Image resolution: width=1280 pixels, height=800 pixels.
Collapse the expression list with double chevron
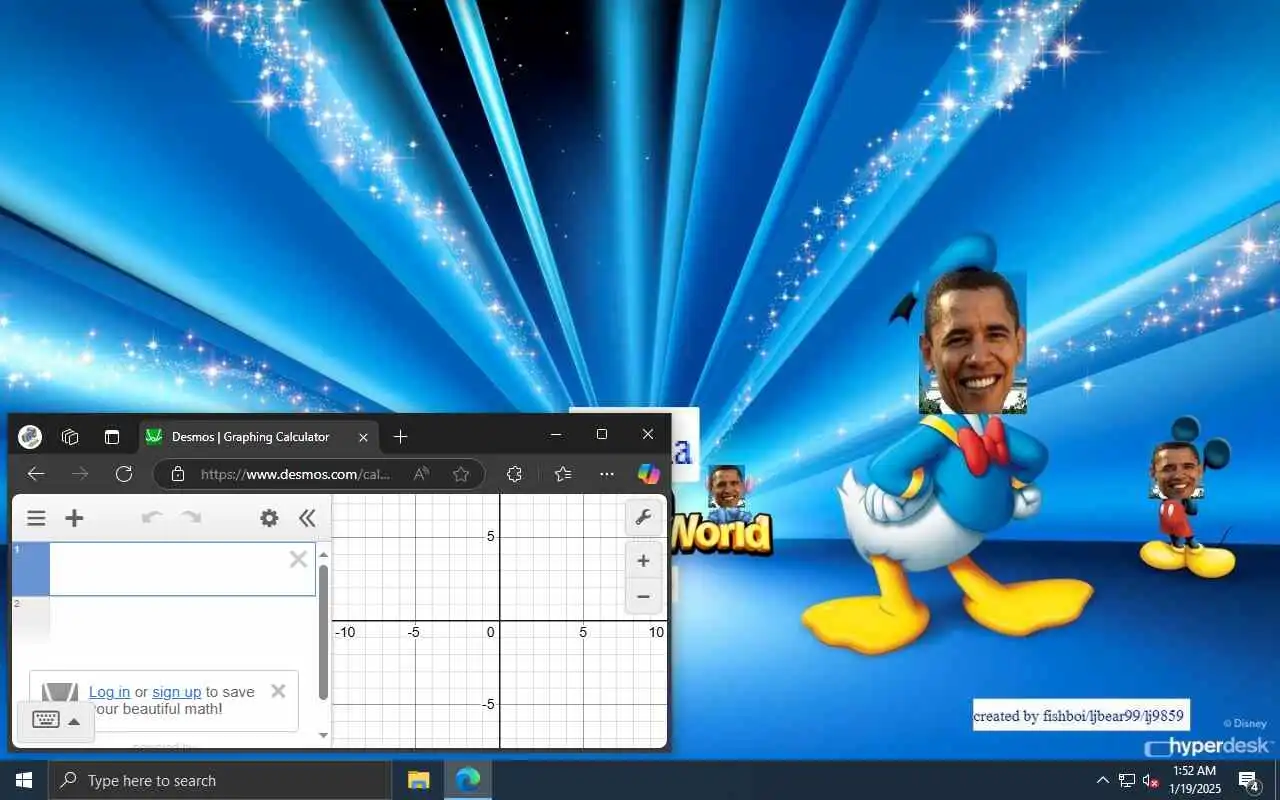coord(307,518)
